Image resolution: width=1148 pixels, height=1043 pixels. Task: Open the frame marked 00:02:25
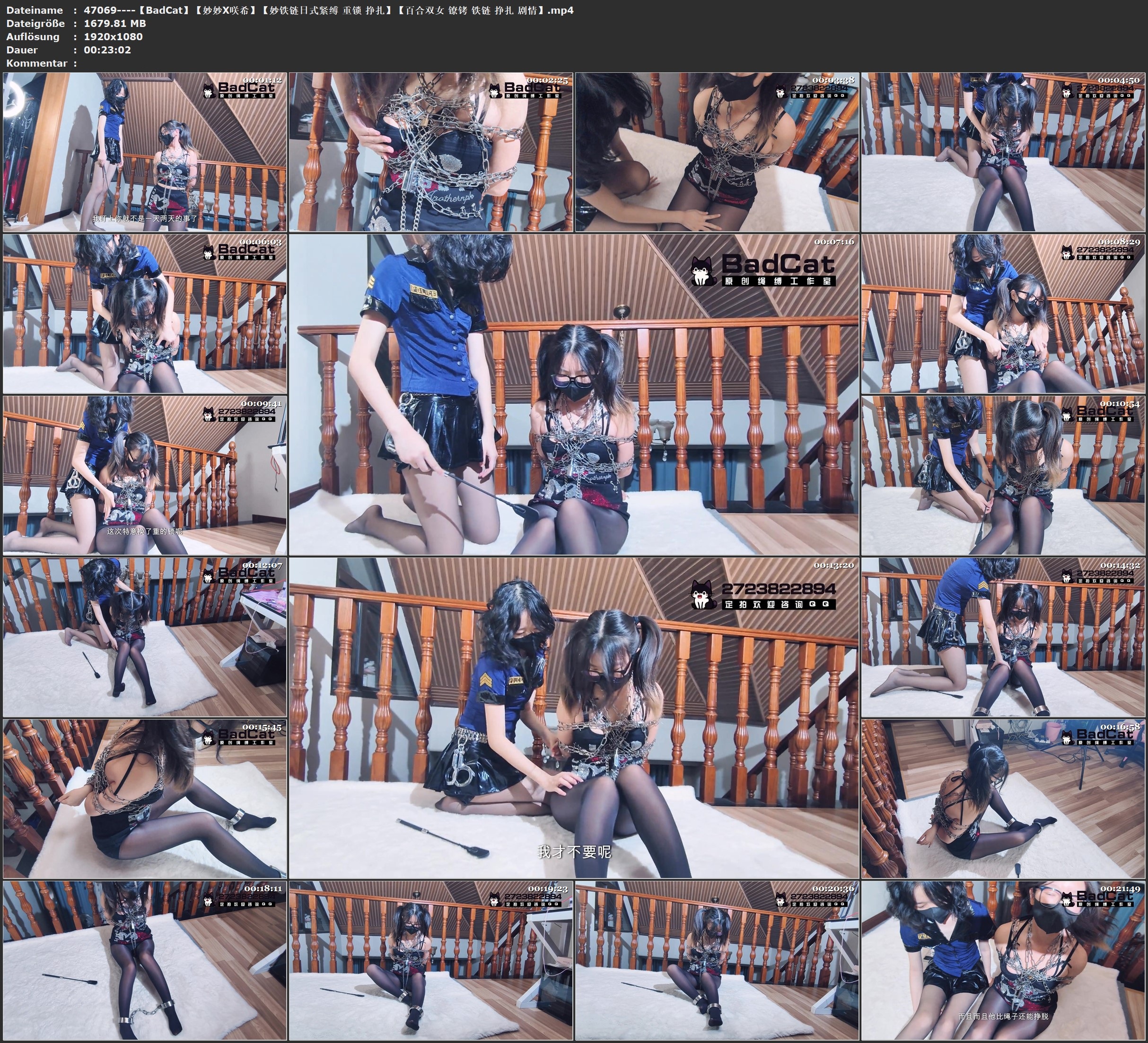tap(430, 152)
